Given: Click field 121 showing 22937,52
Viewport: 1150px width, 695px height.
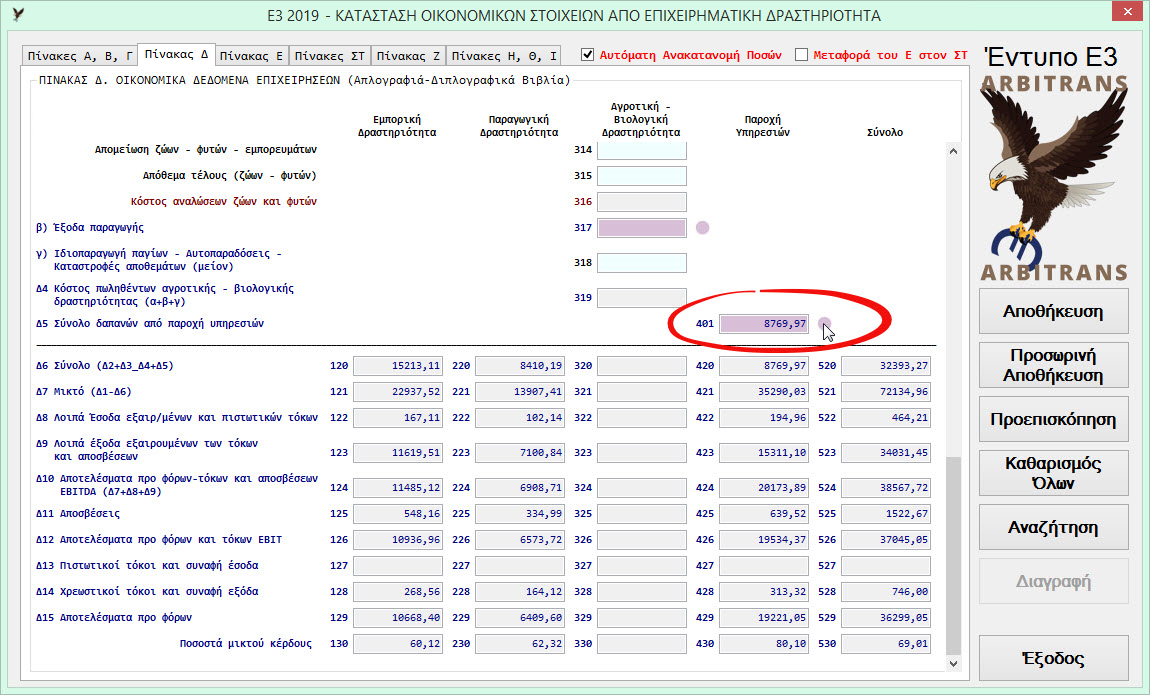Looking at the screenshot, I should (398, 392).
